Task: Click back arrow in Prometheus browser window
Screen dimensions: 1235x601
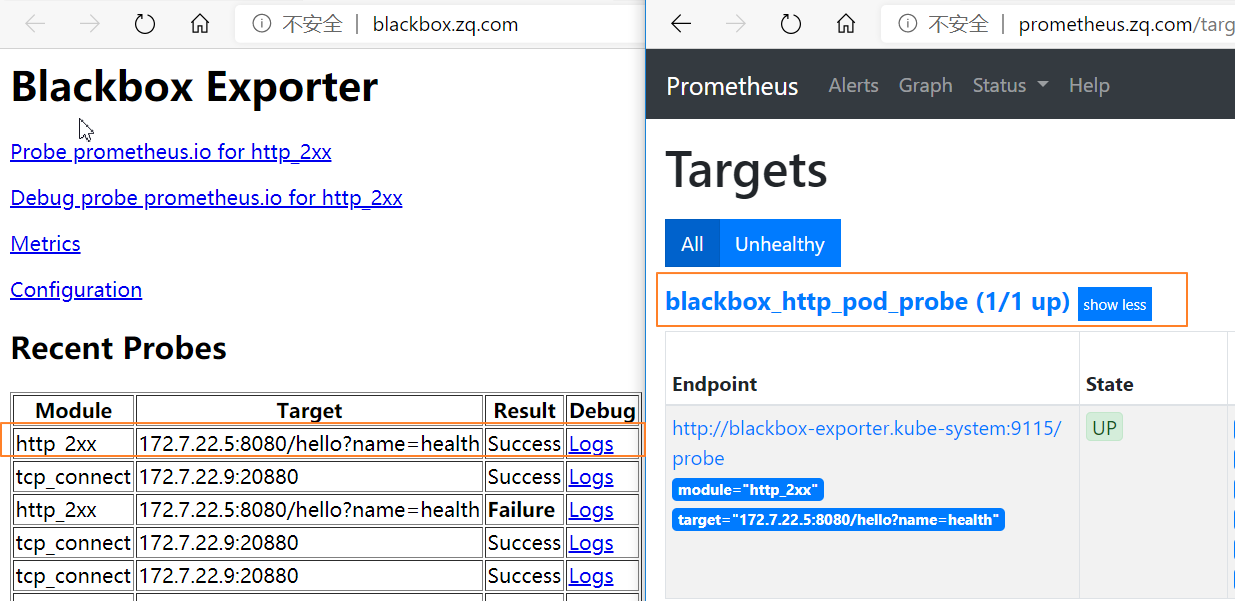Action: 681,24
